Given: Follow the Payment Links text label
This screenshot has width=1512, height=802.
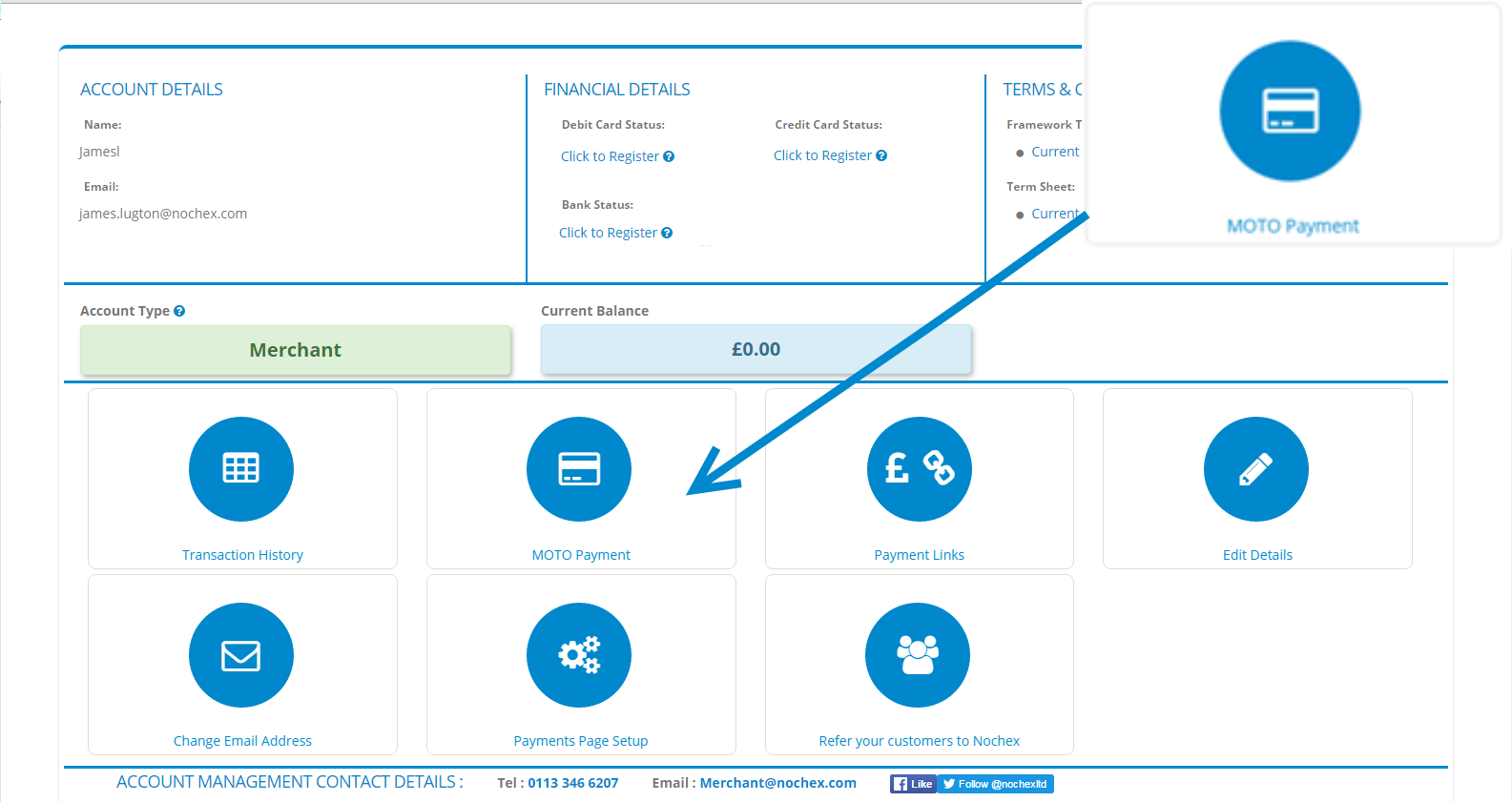Looking at the screenshot, I should tap(920, 555).
